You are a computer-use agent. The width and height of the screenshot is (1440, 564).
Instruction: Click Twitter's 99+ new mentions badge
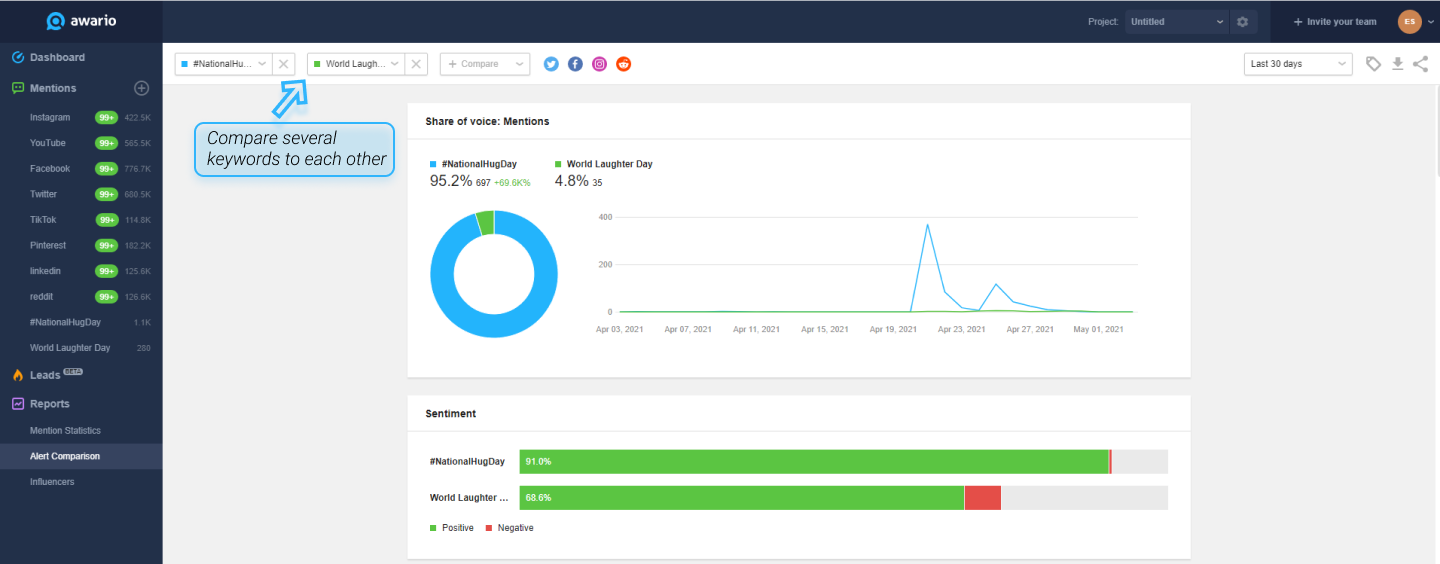[107, 194]
